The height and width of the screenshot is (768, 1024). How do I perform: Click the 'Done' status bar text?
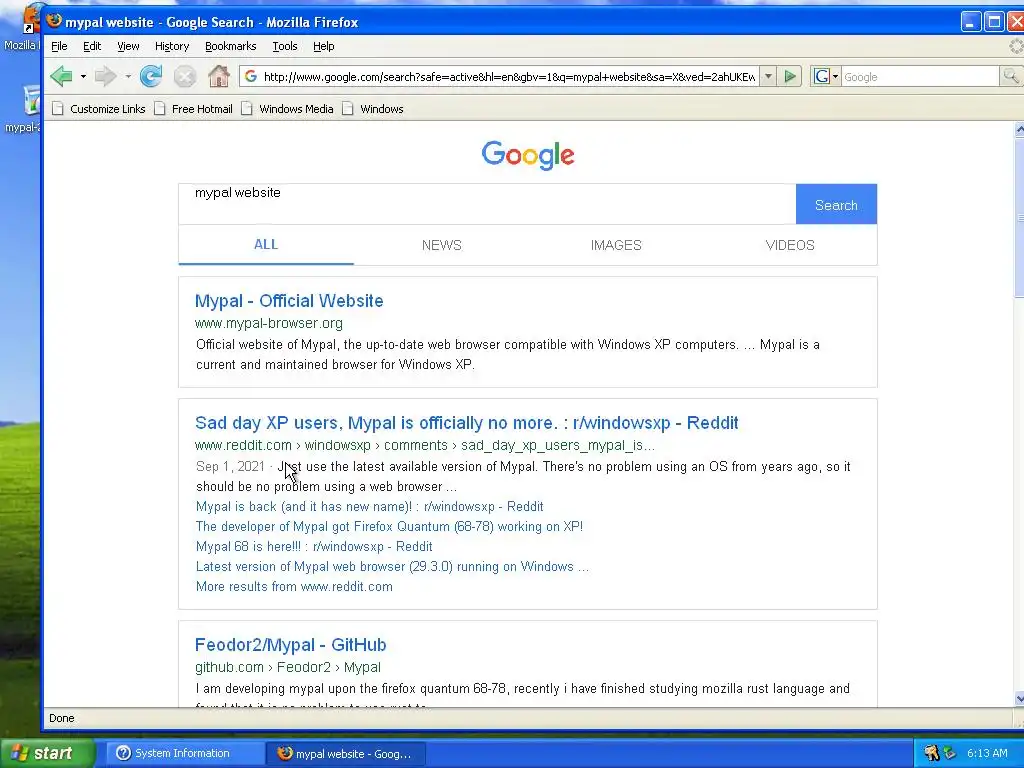pos(61,718)
